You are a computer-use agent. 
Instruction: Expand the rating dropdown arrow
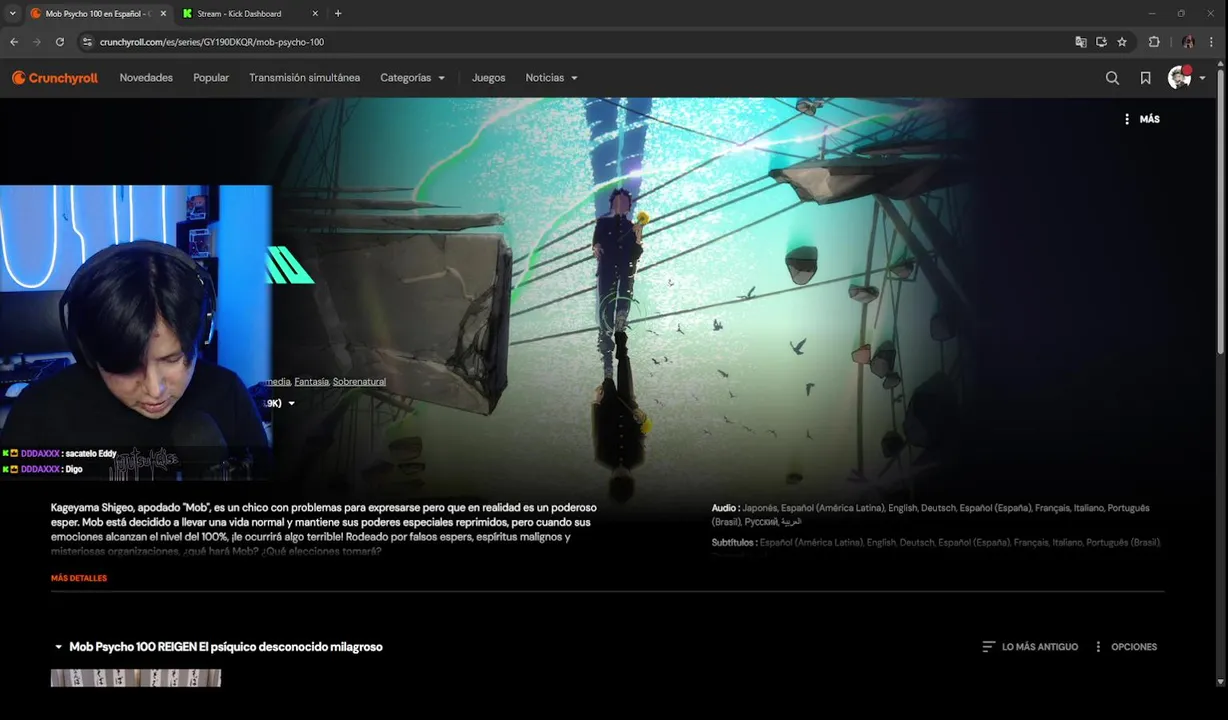(x=291, y=404)
